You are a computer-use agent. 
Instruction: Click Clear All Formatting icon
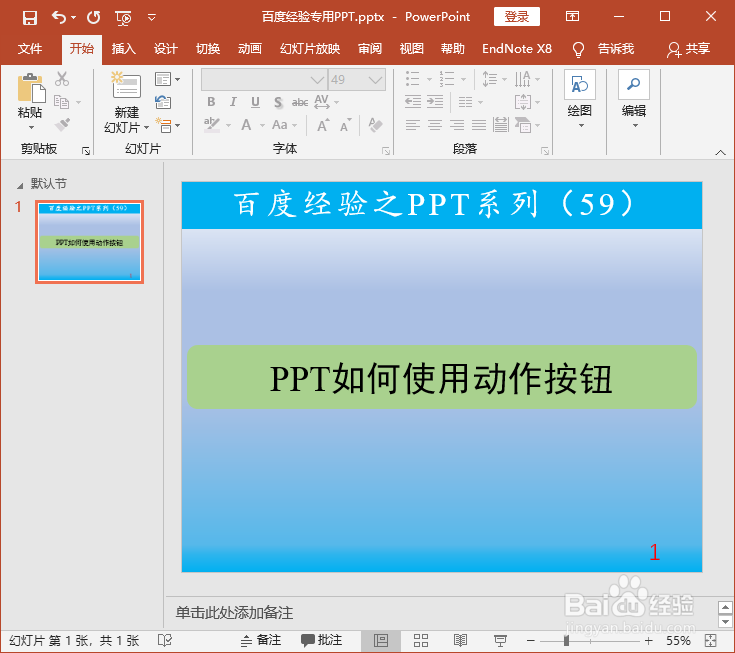point(375,125)
